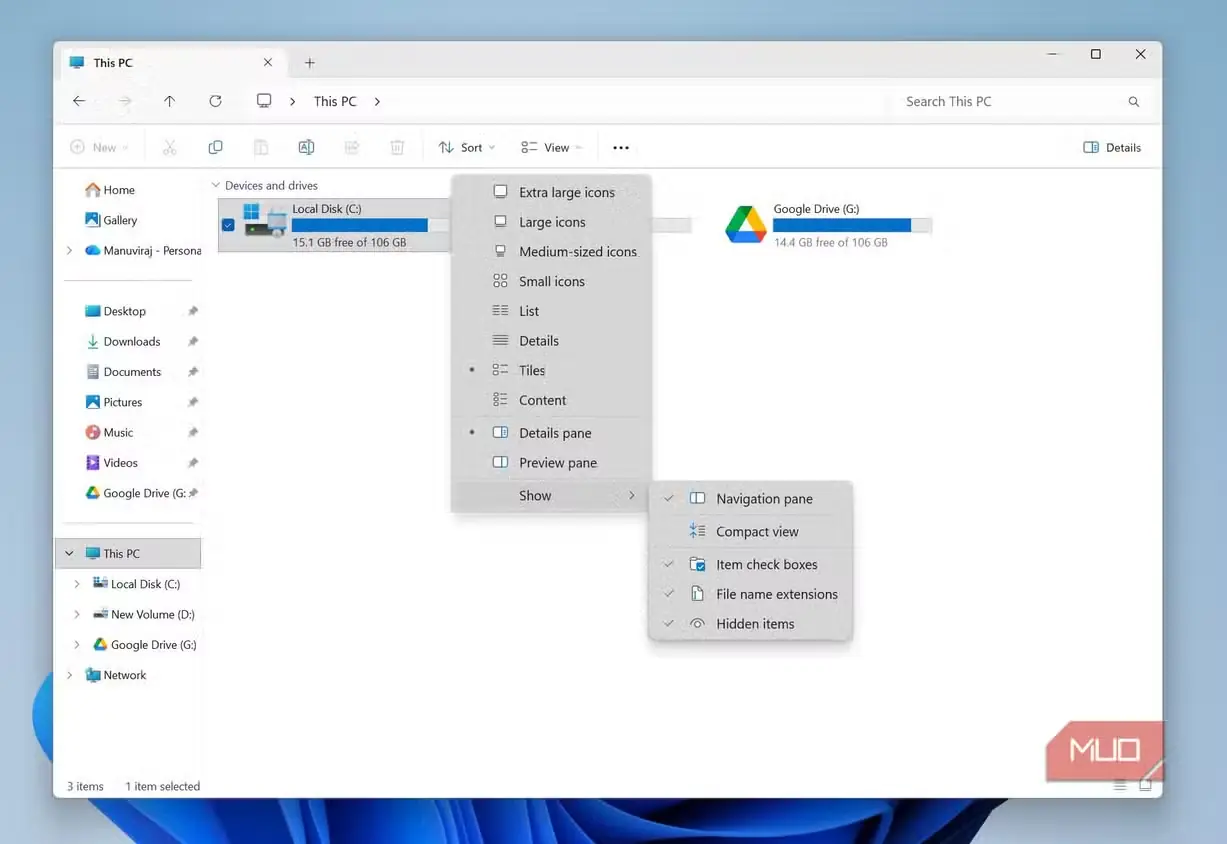Toggle Details pane button on toolbar
Viewport: 1227px width, 844px height.
[x=1112, y=148]
